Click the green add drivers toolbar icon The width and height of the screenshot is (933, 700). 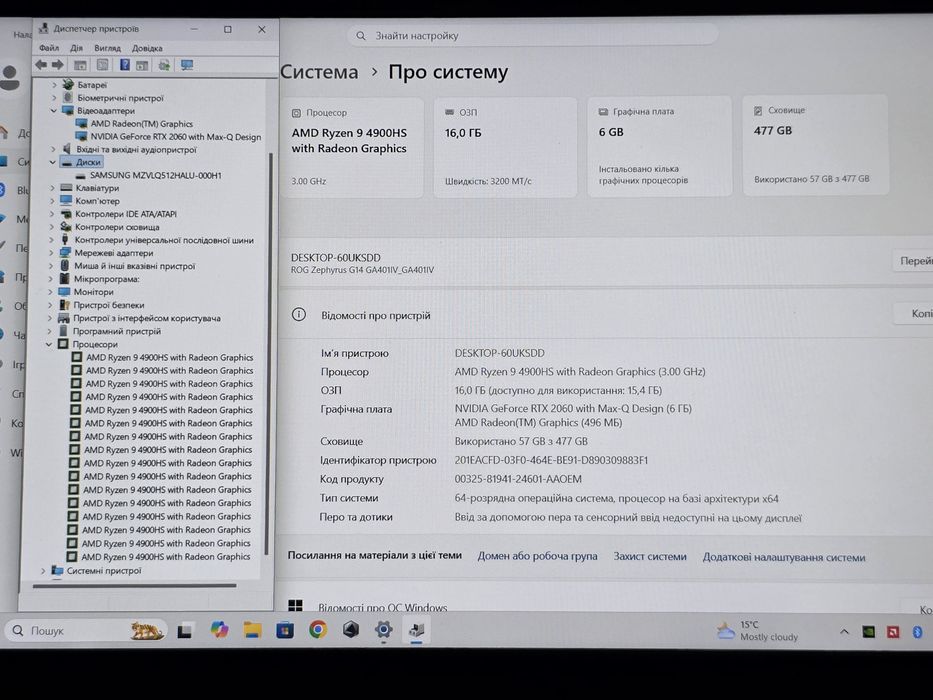point(164,65)
